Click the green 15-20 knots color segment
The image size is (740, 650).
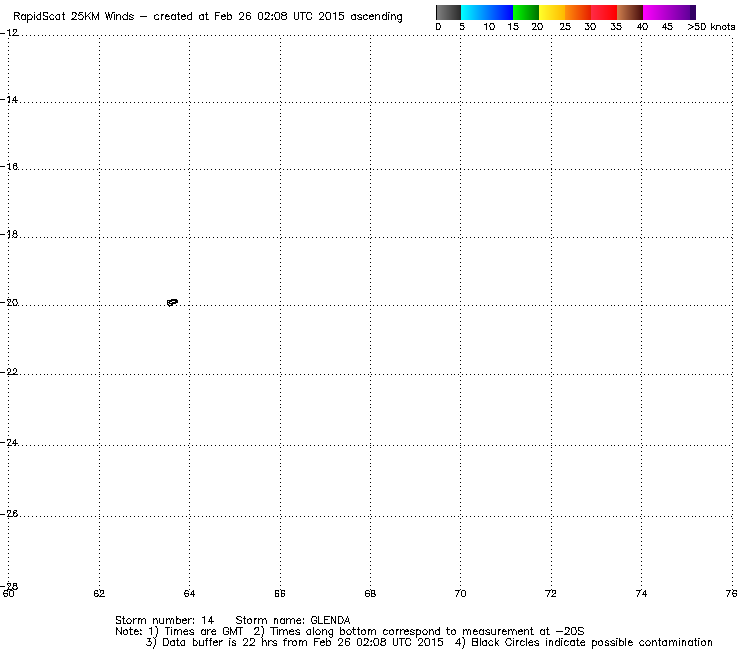pos(526,12)
